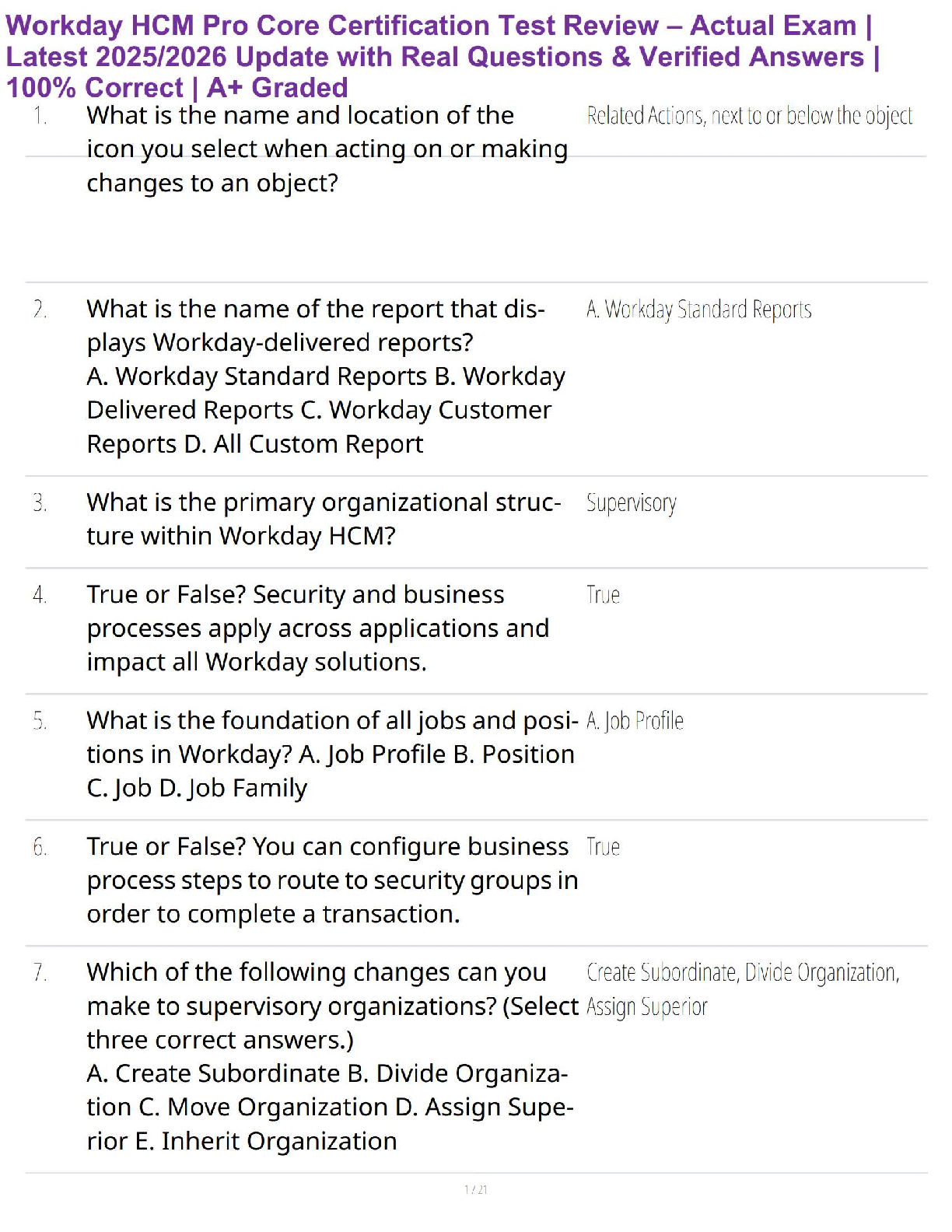Click the primary organizational structure question
952x1232 pixels.
(x=324, y=519)
